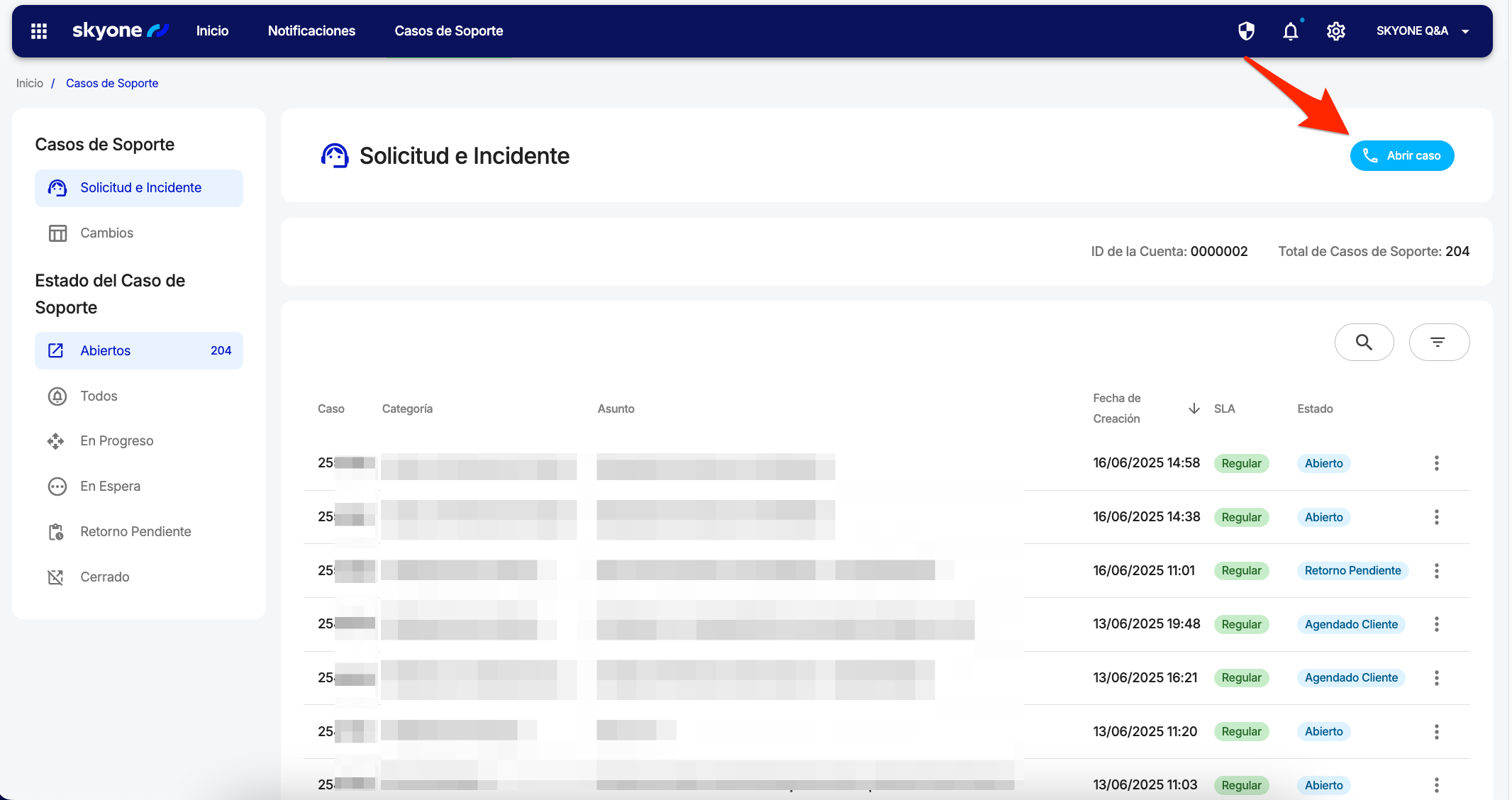Show Cerrado support cases
The image size is (1512, 800).
click(x=104, y=577)
